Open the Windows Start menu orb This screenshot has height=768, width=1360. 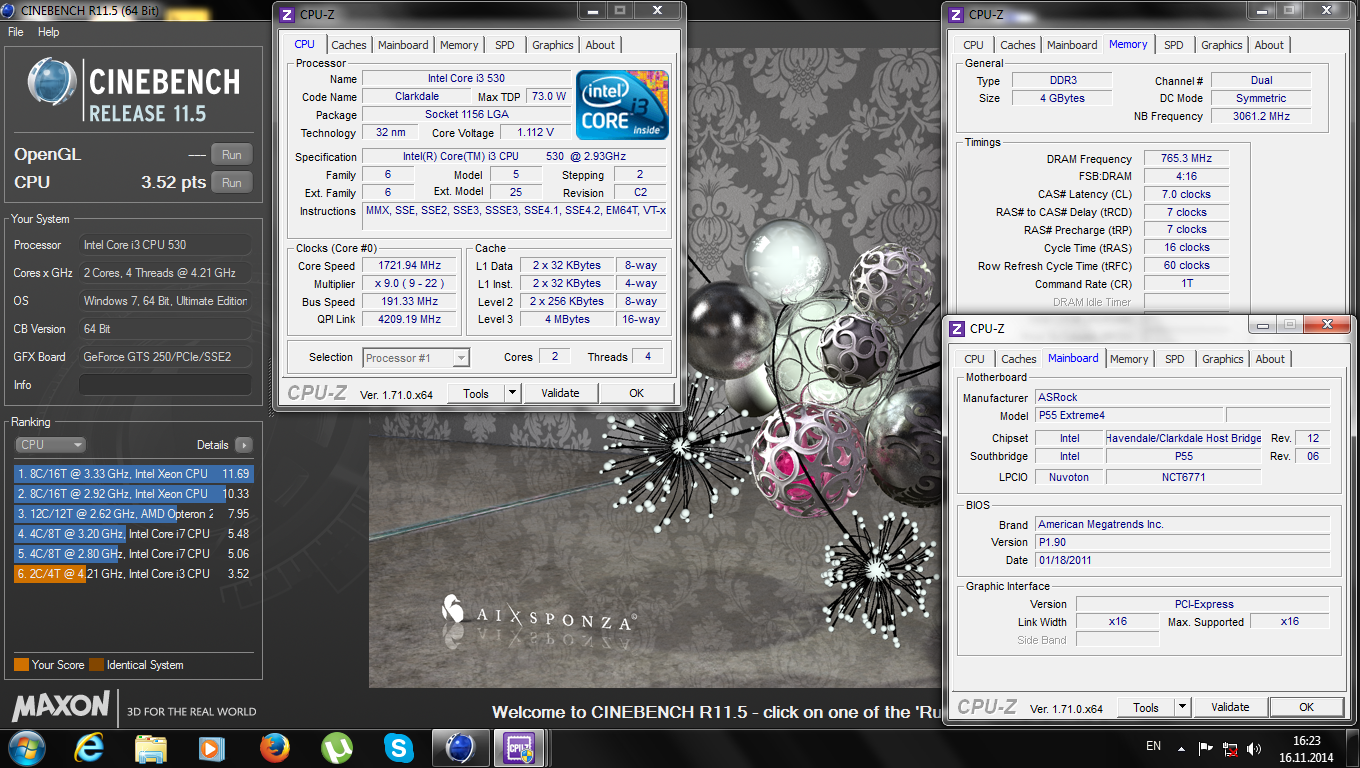click(x=26, y=747)
